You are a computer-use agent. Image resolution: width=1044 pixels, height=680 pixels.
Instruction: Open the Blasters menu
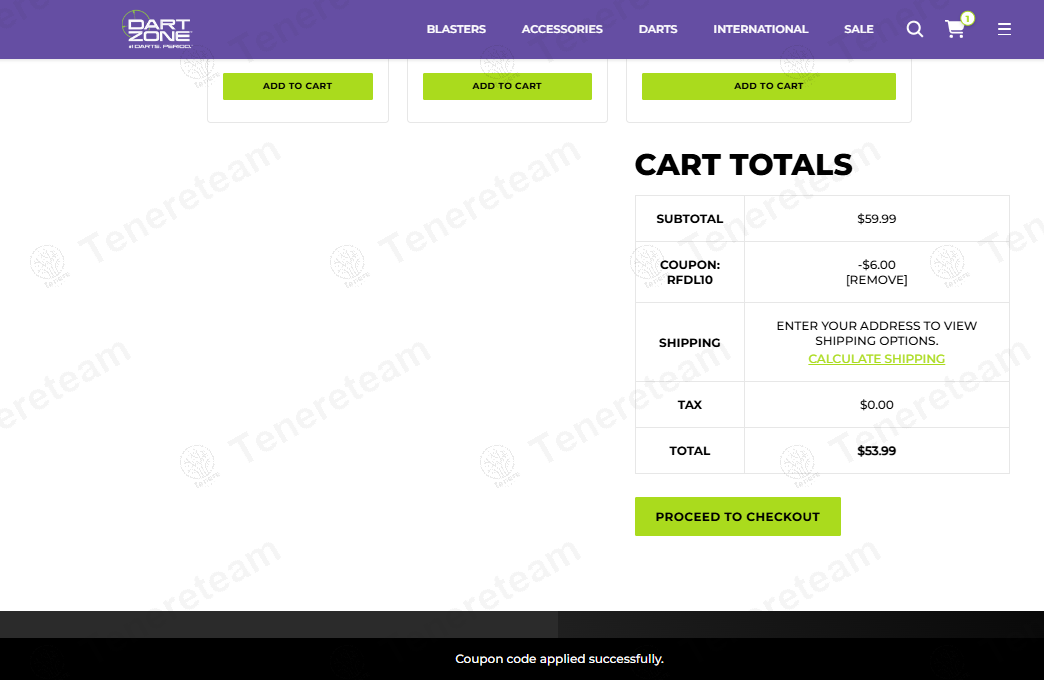(x=456, y=29)
